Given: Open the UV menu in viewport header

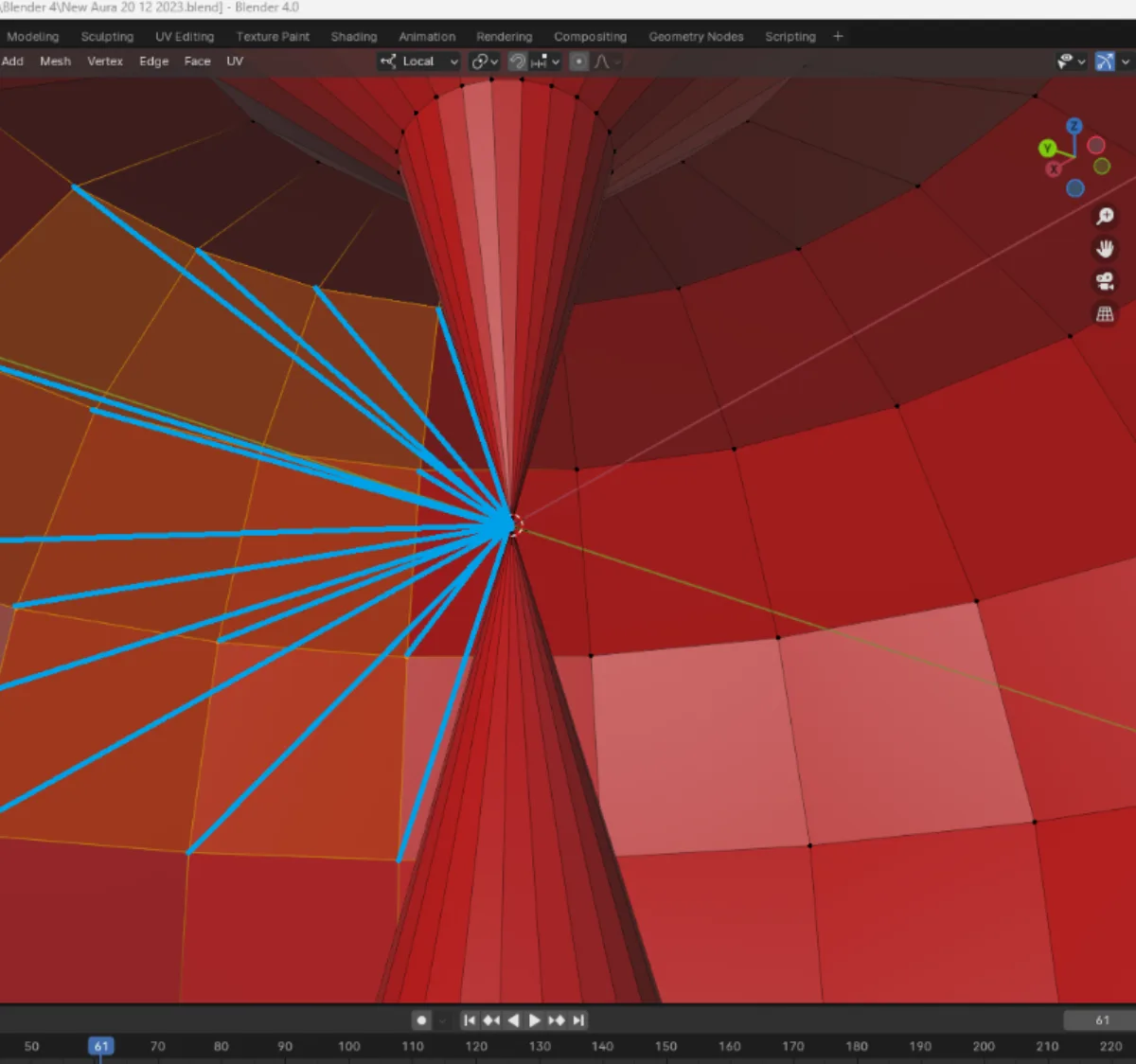Looking at the screenshot, I should (x=235, y=62).
